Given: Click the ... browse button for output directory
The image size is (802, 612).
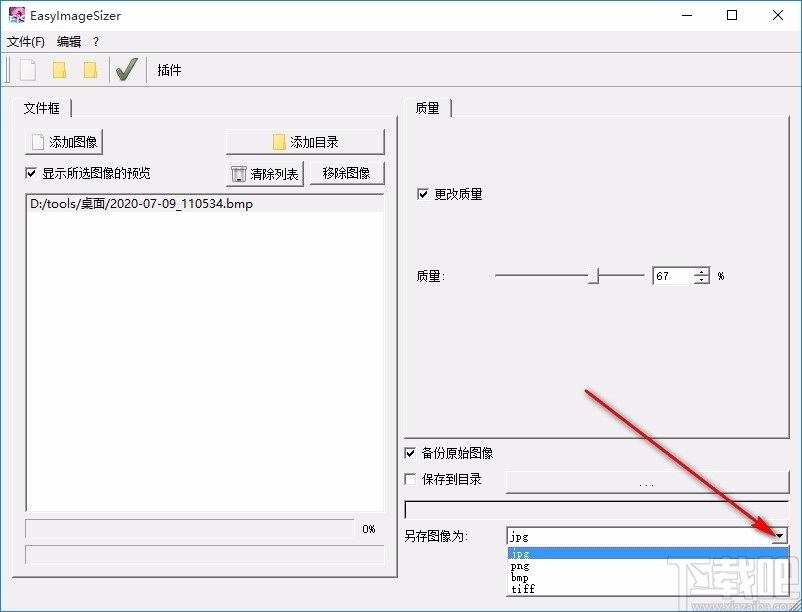Looking at the screenshot, I should pyautogui.click(x=646, y=483).
